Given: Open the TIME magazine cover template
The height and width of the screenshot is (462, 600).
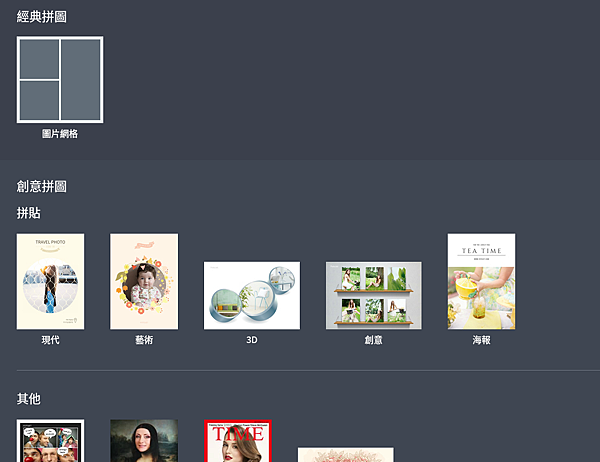Looking at the screenshot, I should coord(238,441).
